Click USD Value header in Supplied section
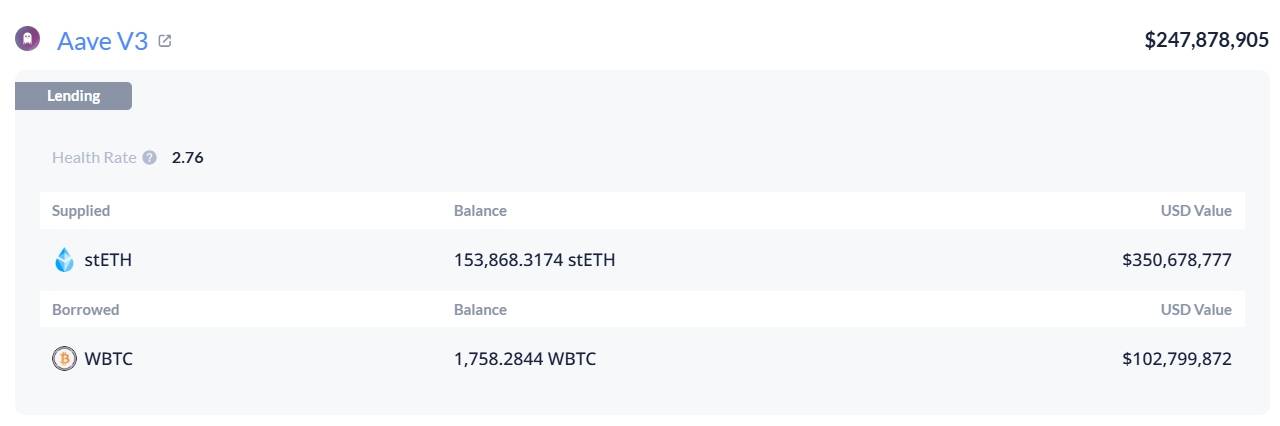Image resolution: width=1280 pixels, height=426 pixels. click(x=1196, y=211)
